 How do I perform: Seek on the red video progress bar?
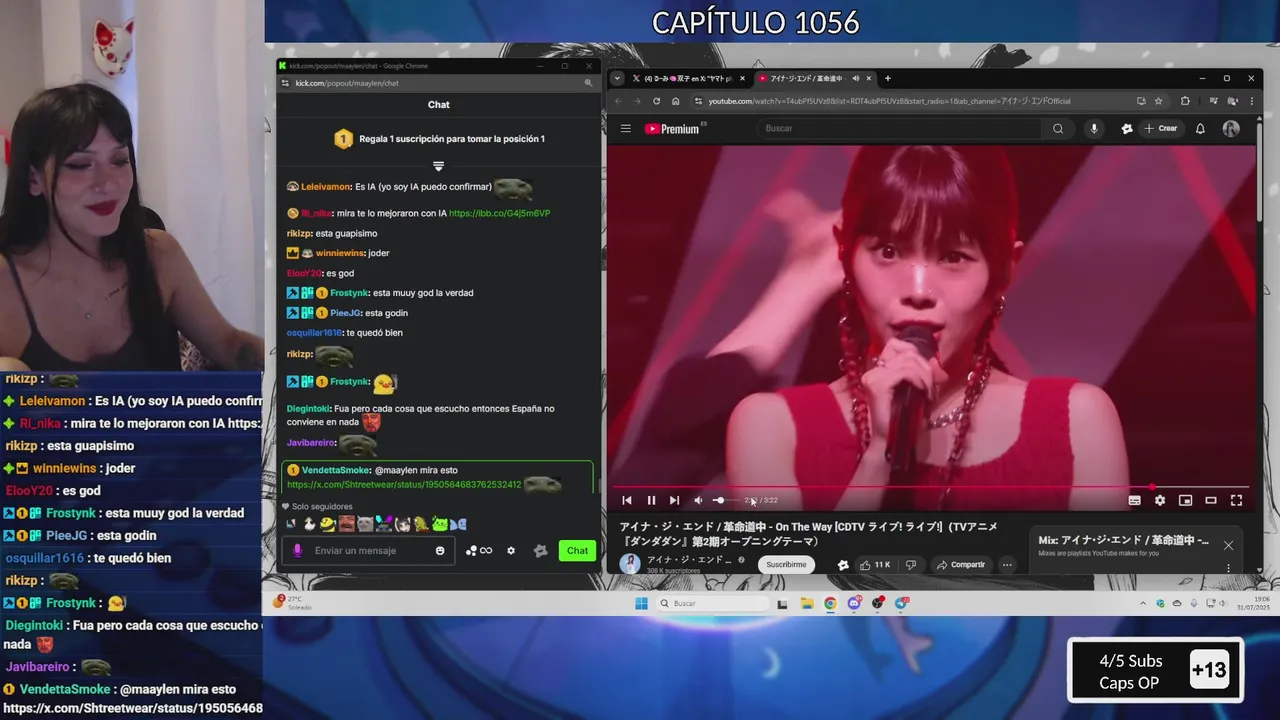coord(930,488)
